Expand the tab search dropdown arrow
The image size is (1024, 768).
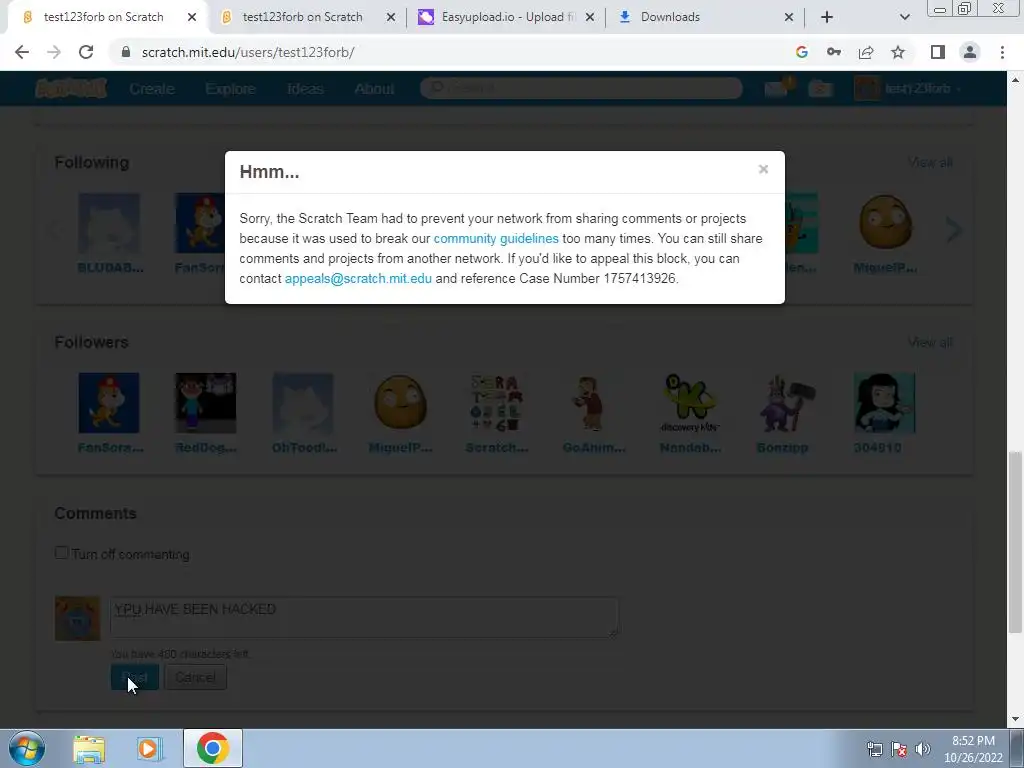point(904,17)
